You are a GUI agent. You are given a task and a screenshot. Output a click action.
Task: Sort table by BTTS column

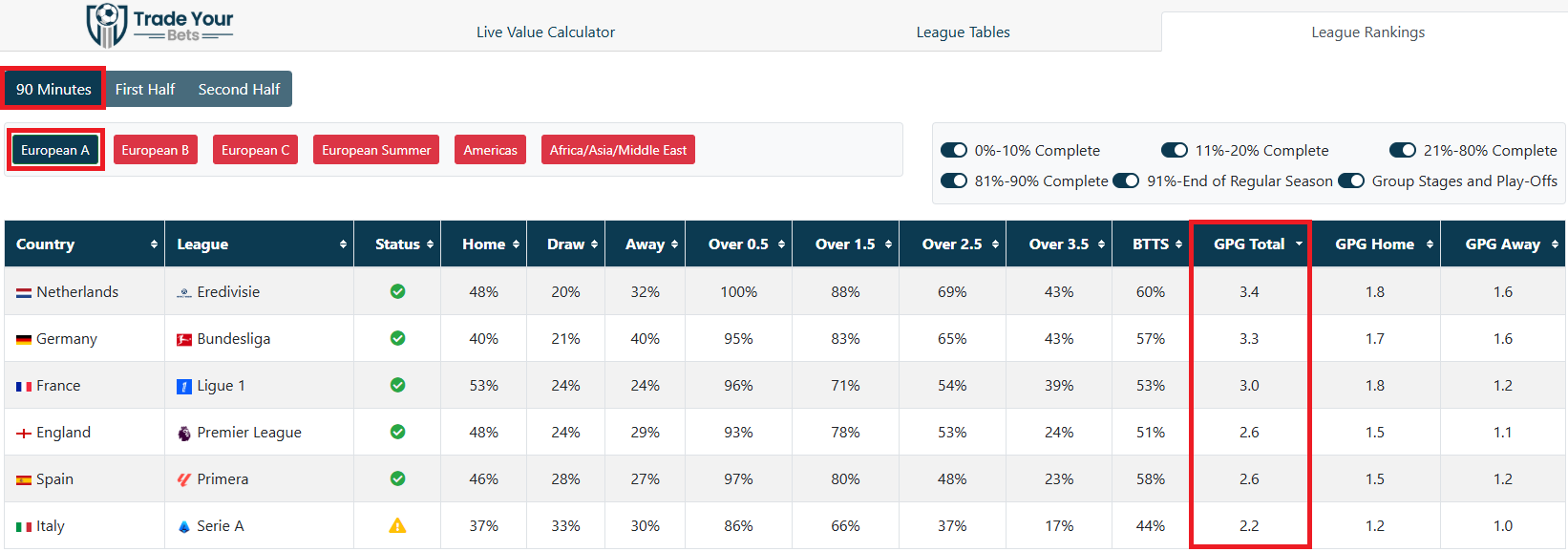point(1151,244)
